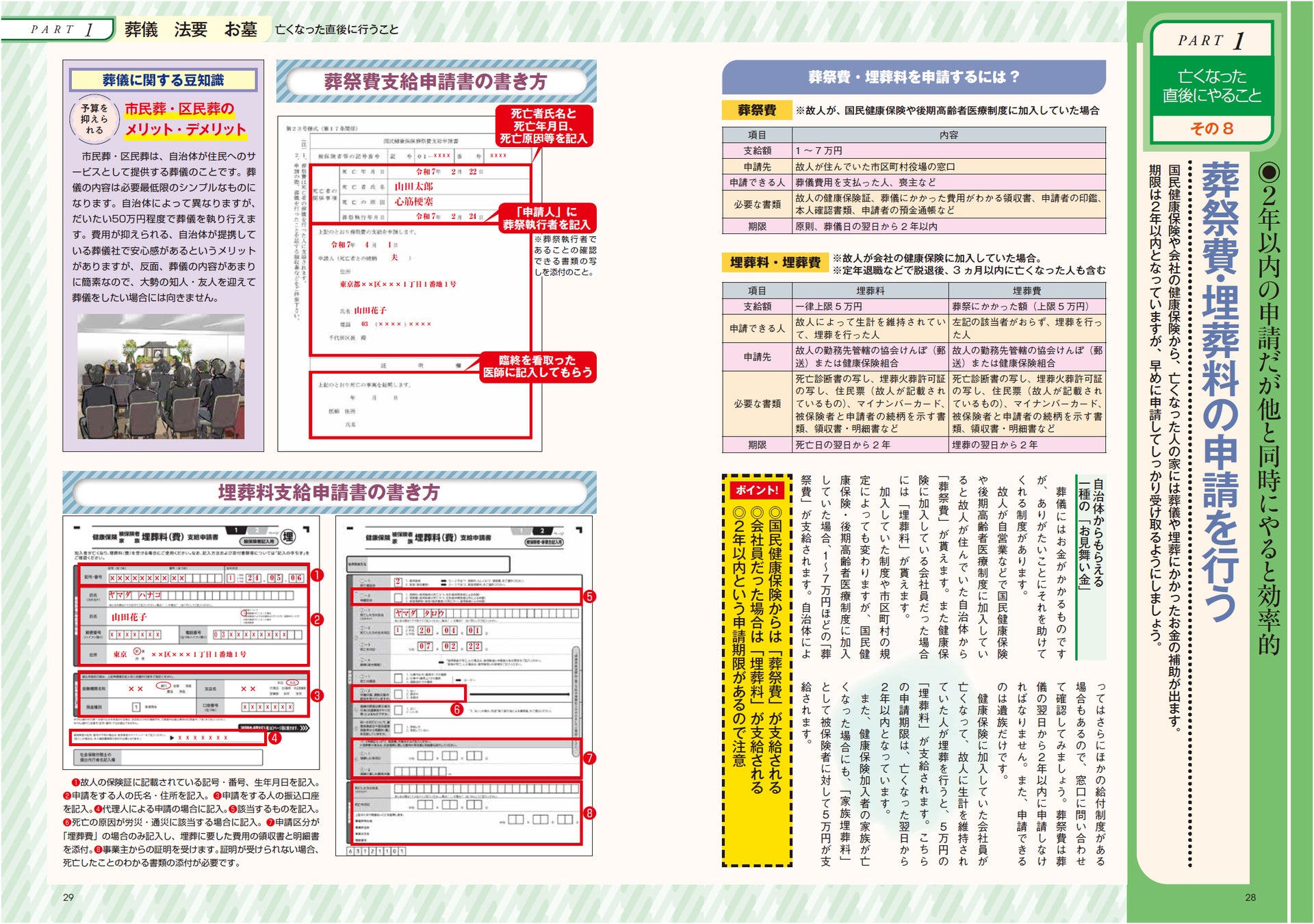
Task: Select the 葬祭費支給申請書の書き方 heading banner
Action: pos(436,81)
